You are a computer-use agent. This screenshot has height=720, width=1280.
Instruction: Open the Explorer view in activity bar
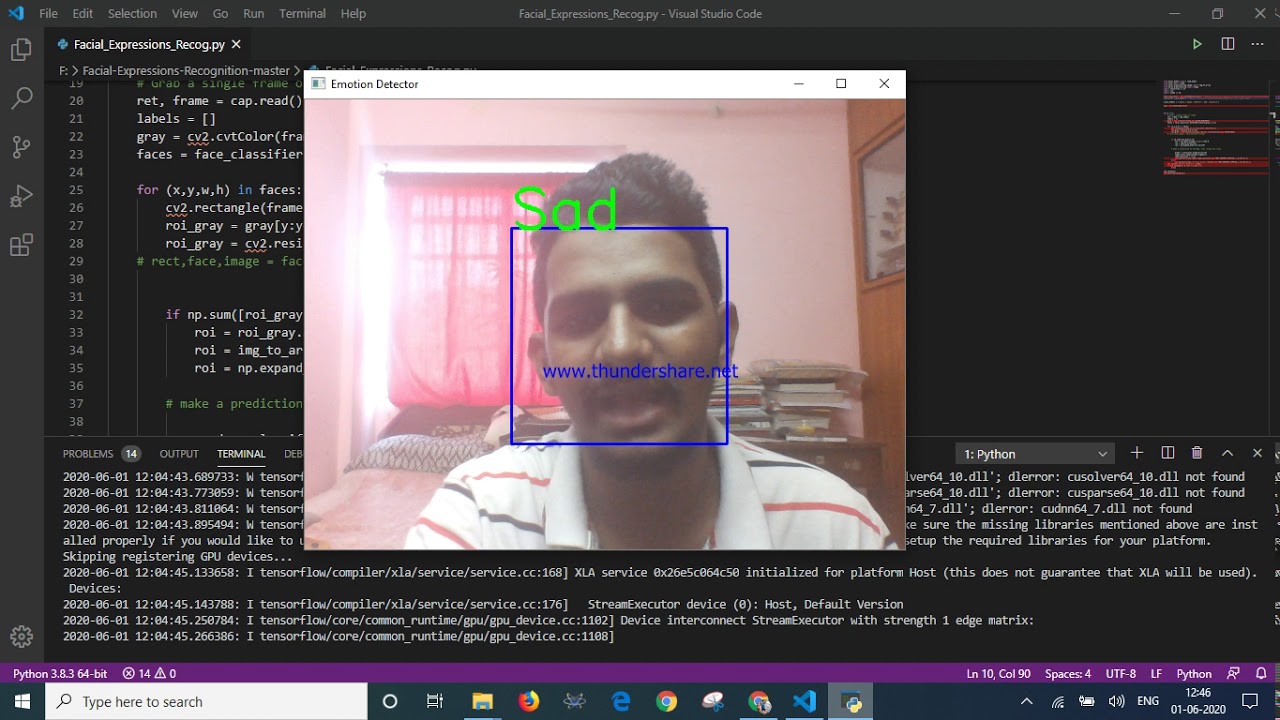pyautogui.click(x=21, y=50)
